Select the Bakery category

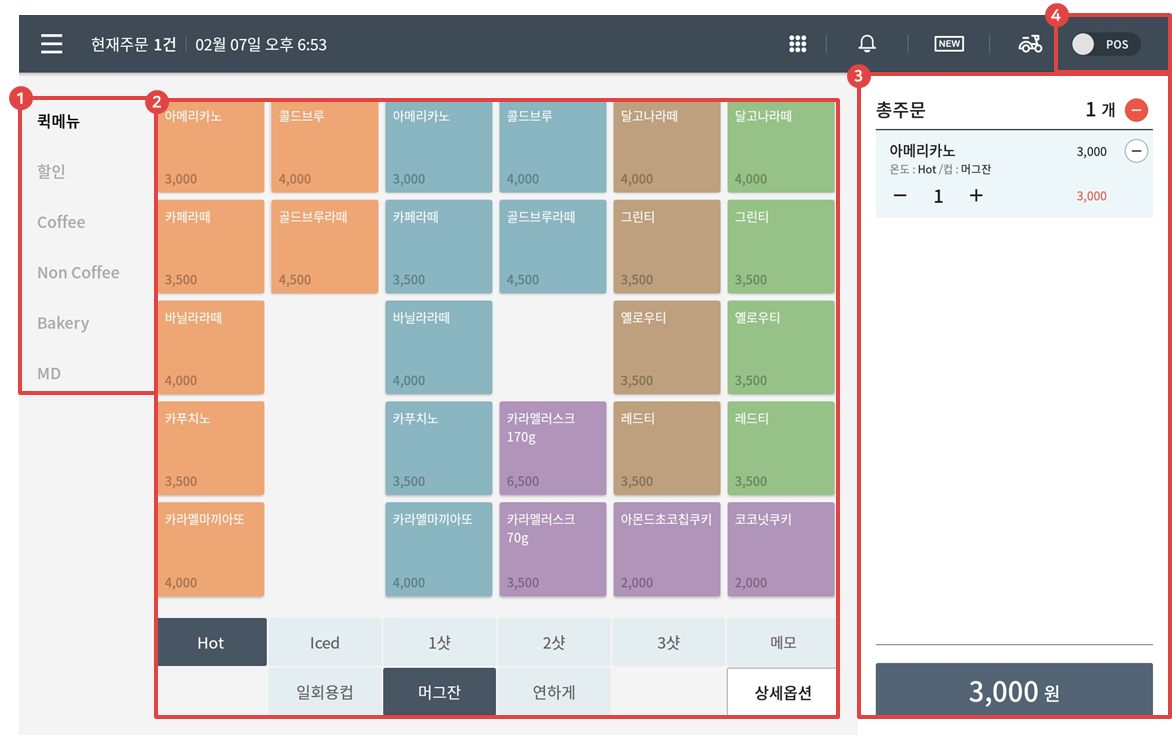point(64,323)
